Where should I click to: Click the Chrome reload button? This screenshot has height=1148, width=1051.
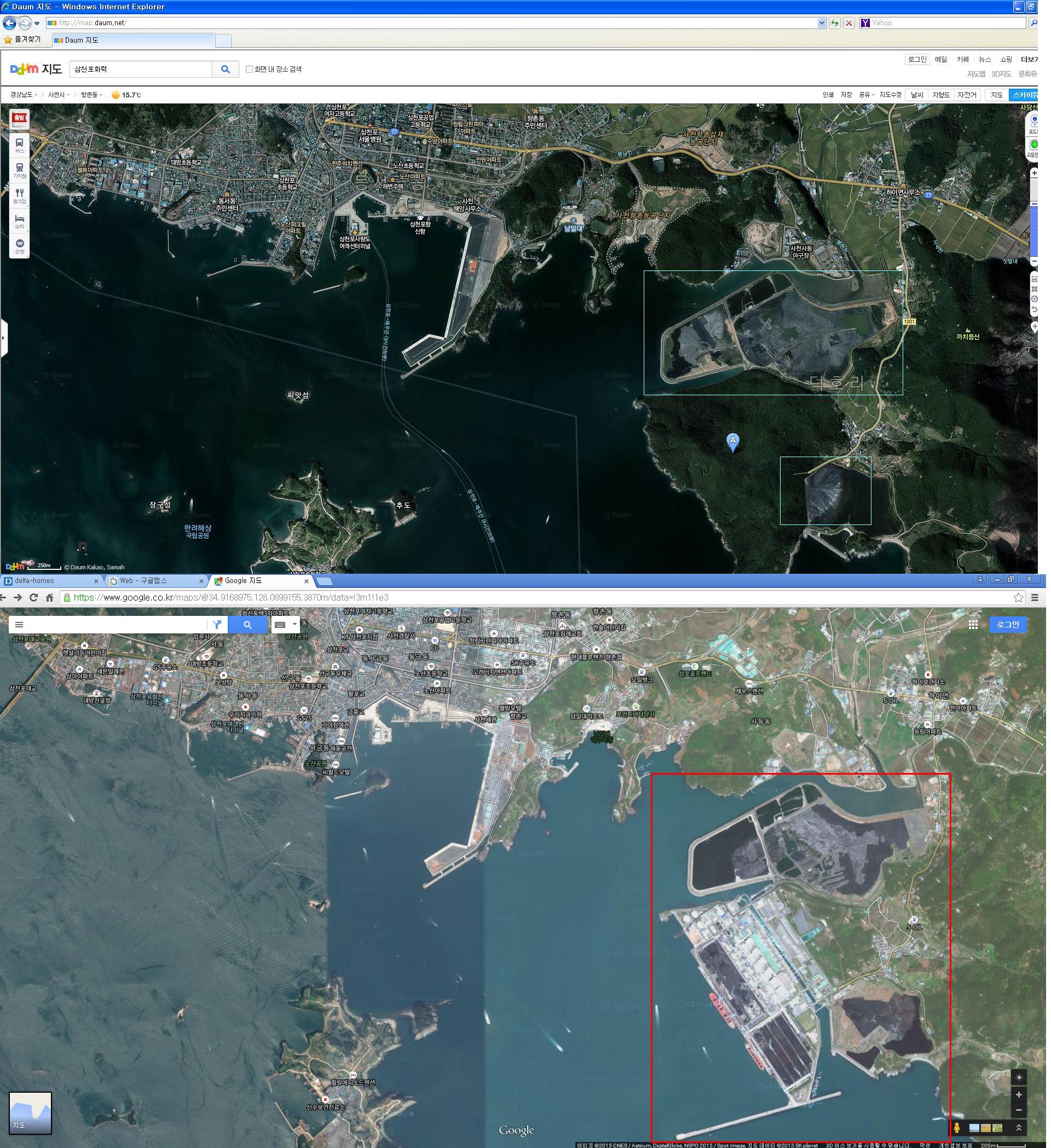point(33,597)
